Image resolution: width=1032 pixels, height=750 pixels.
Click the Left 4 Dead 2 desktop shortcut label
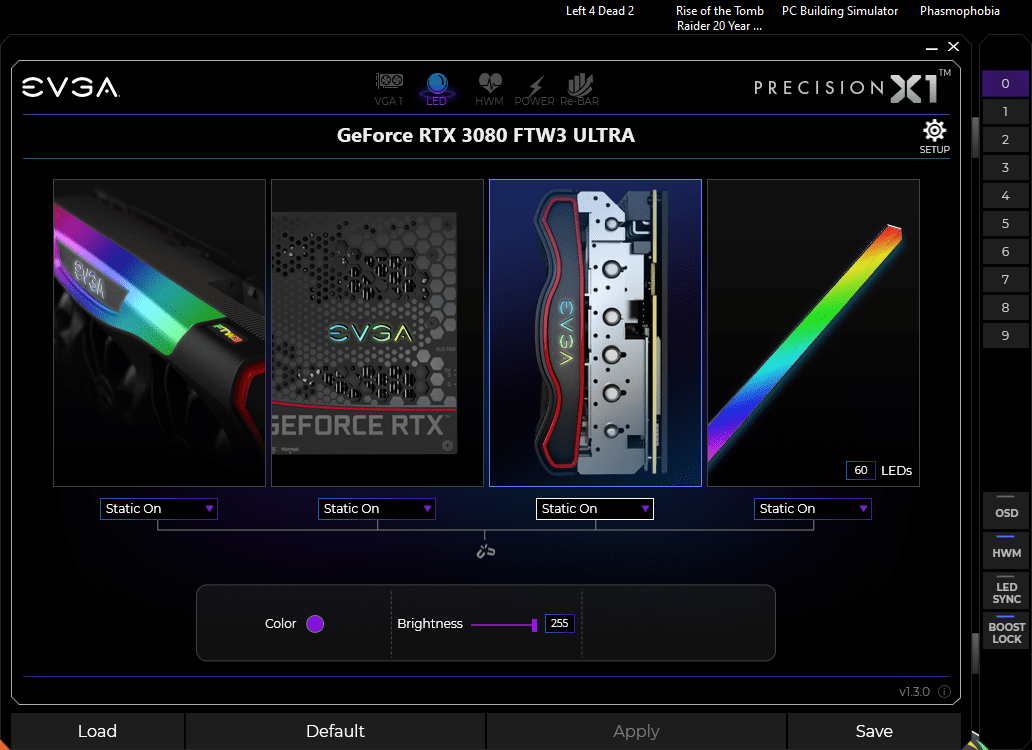pos(600,11)
